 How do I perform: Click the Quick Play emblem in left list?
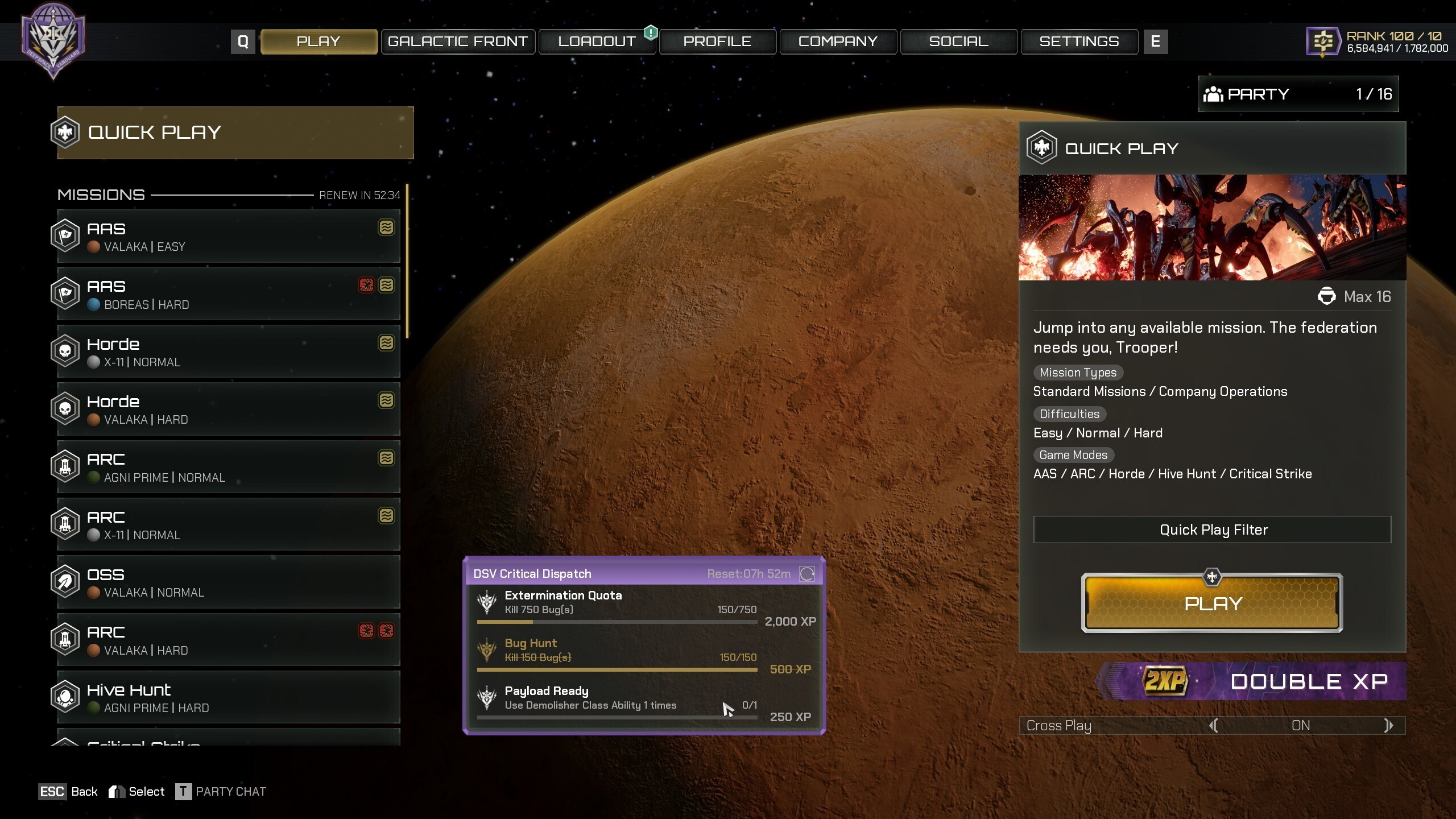tap(65, 133)
